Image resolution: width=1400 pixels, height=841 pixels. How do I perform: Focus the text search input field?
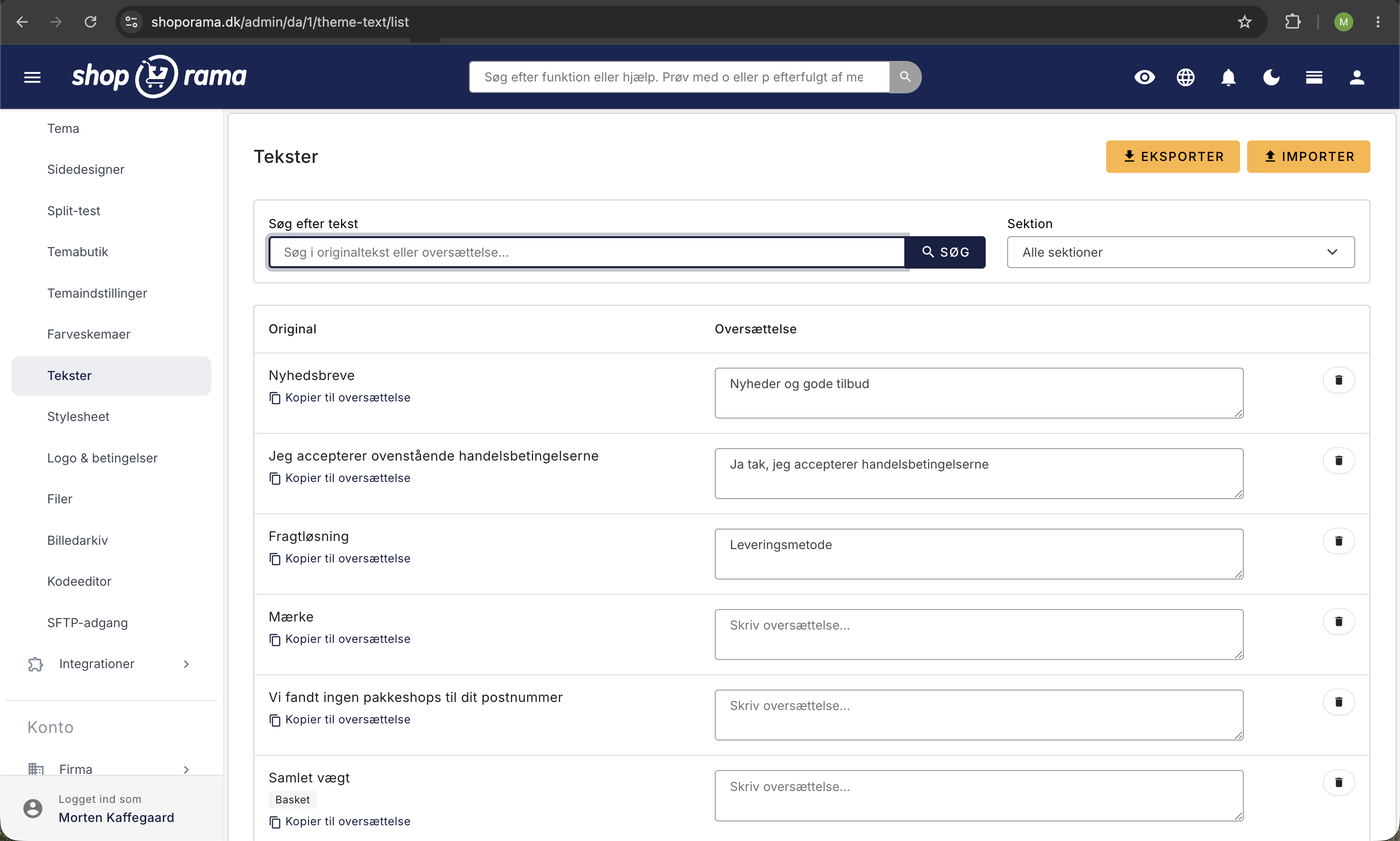(587, 252)
